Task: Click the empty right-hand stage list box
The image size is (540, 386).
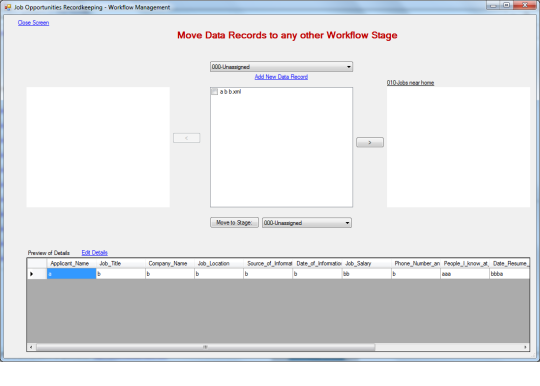Action: tap(458, 147)
